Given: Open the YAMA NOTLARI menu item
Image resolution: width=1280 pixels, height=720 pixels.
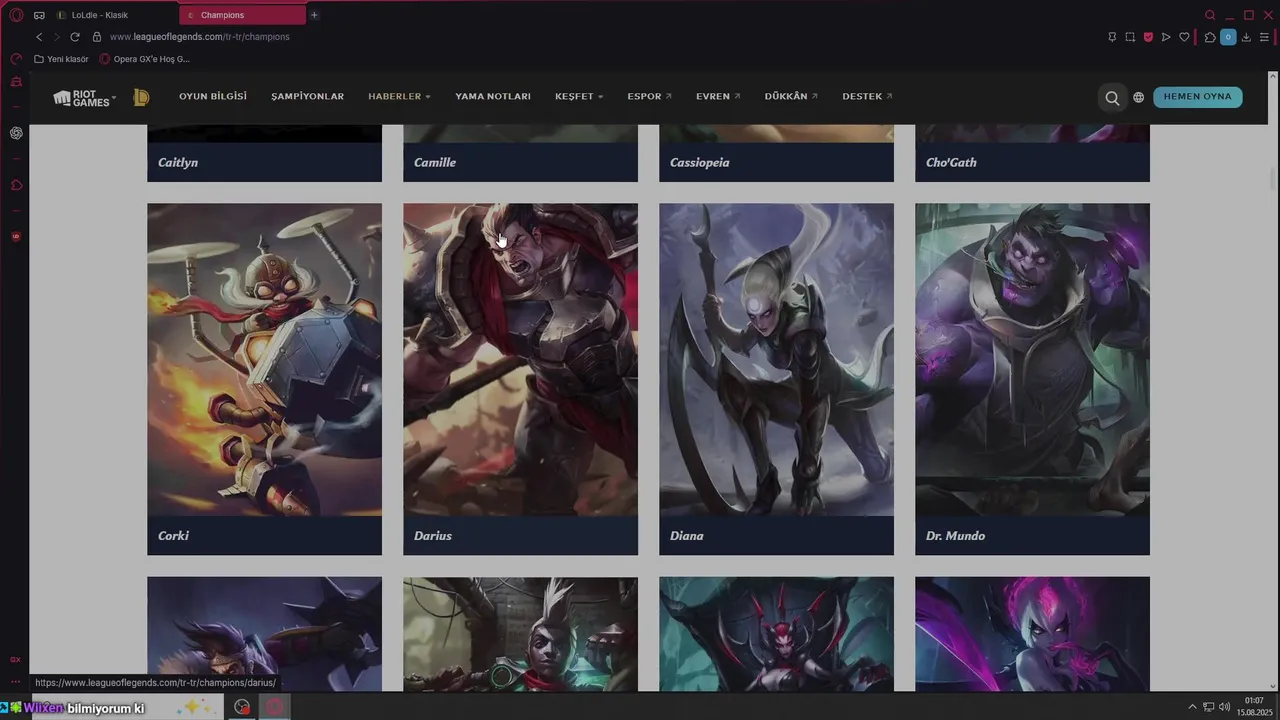Looking at the screenshot, I should click(x=493, y=97).
